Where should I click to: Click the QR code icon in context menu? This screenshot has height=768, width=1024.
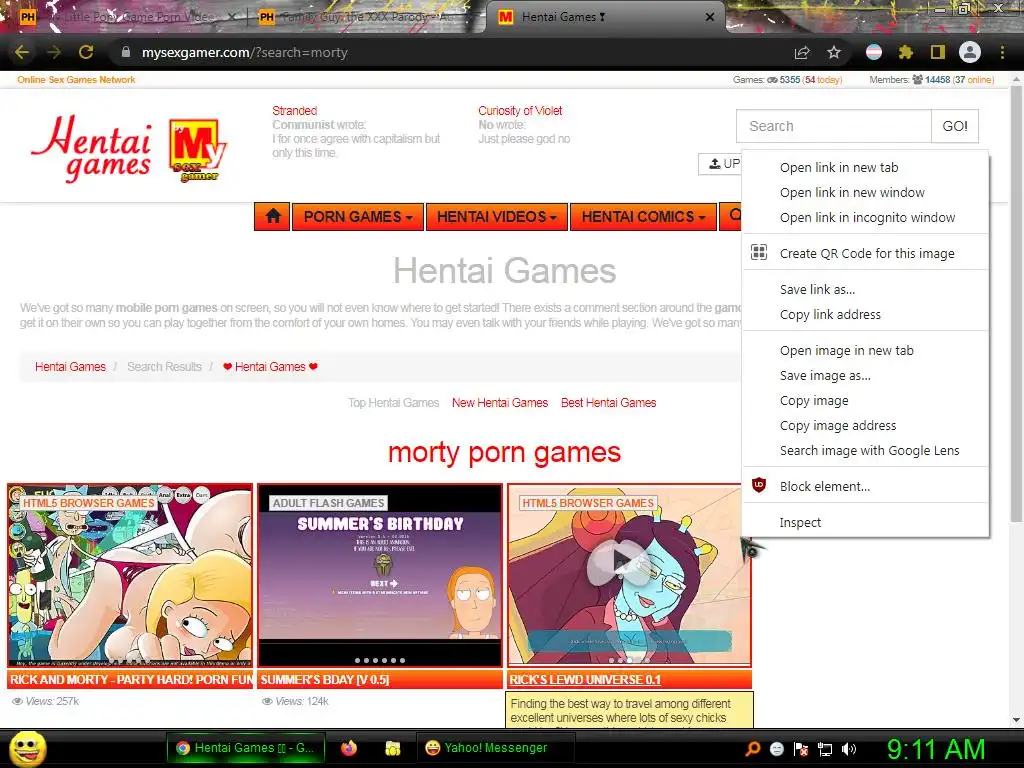click(759, 253)
